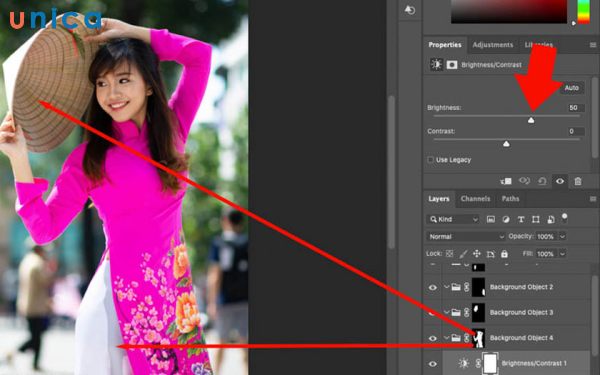Click folder icon of Background Object 4
Viewport: 600px width, 375px height.
coord(456,338)
